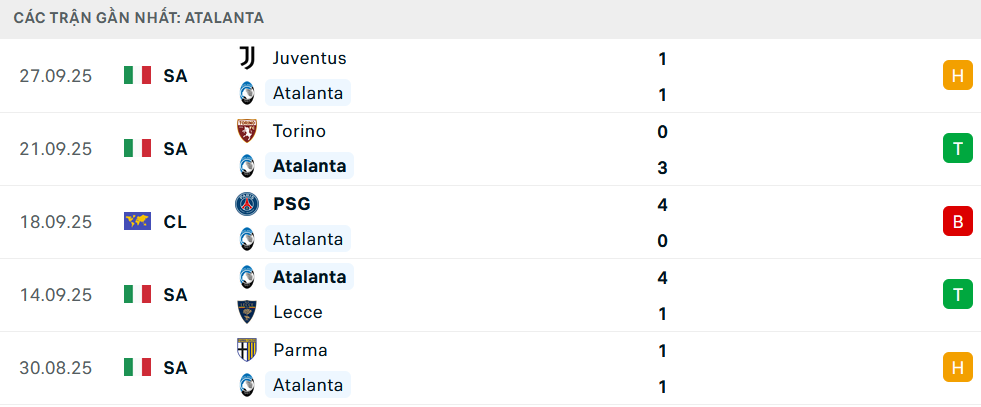Click the 'Các trận gần nhất: Atalanta' header

click(139, 18)
